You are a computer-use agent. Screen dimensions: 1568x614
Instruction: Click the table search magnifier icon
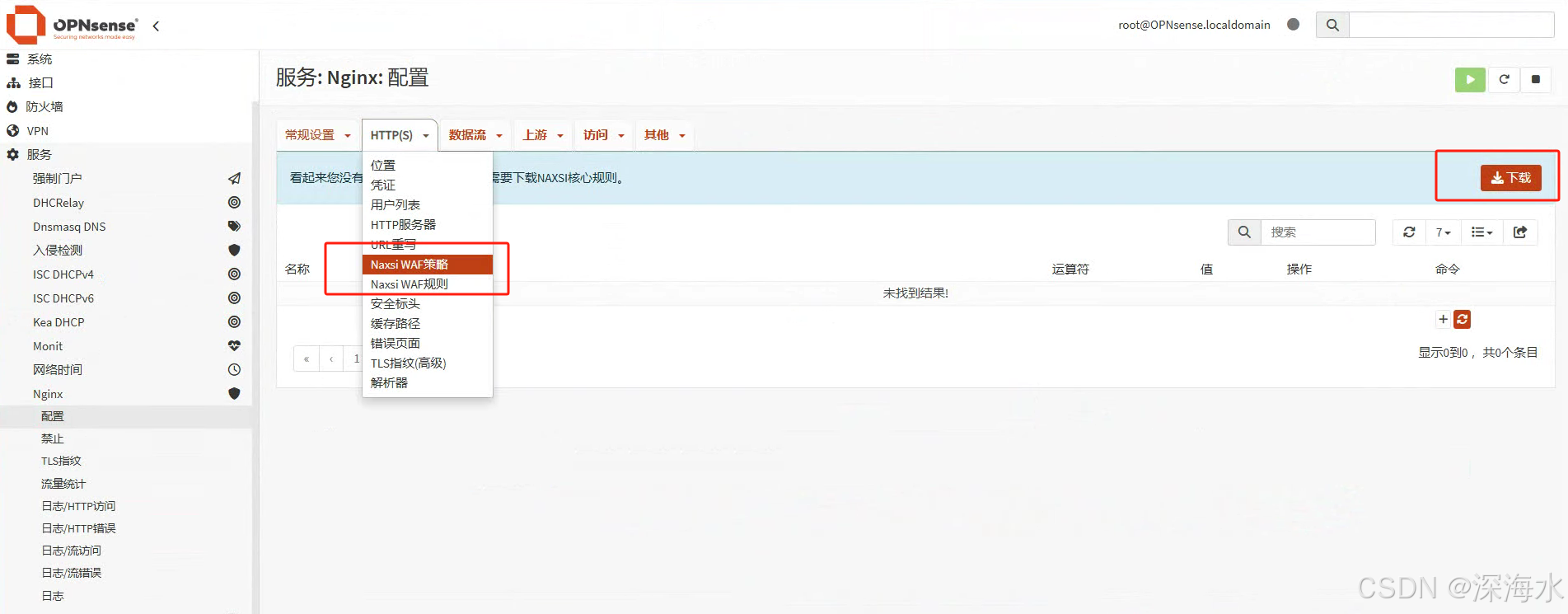tap(1244, 232)
